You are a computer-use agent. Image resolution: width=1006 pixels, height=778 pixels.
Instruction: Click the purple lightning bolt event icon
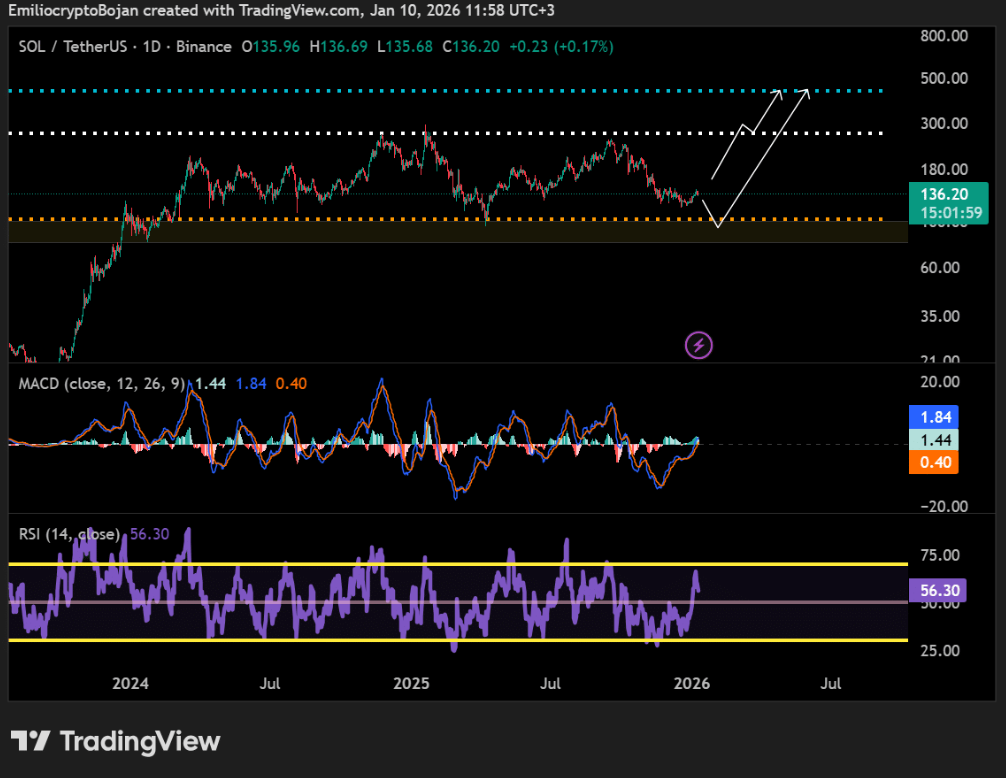(698, 346)
